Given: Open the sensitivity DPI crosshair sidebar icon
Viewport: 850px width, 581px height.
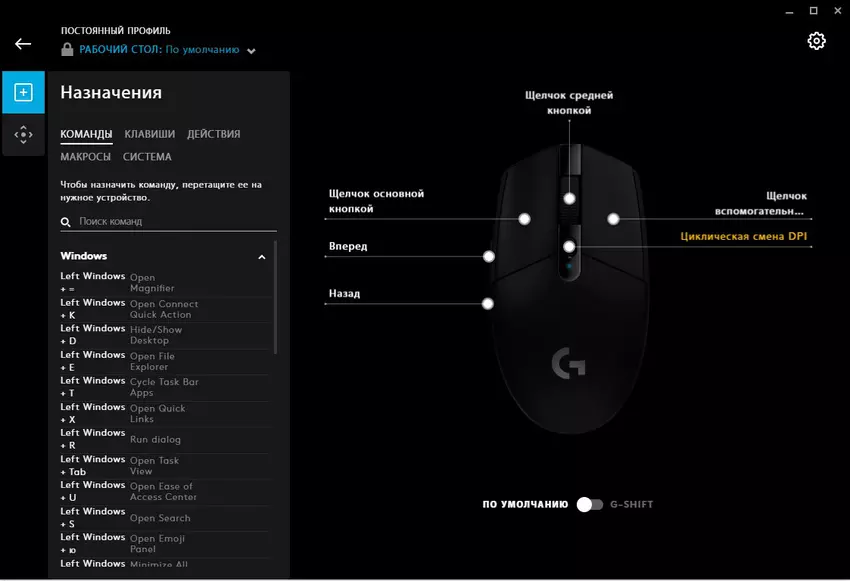Looking at the screenshot, I should [23, 135].
